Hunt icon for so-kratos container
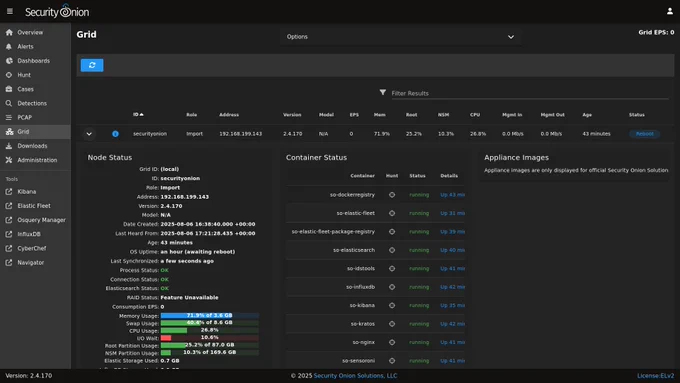The image size is (680, 383). pyautogui.click(x=392, y=324)
